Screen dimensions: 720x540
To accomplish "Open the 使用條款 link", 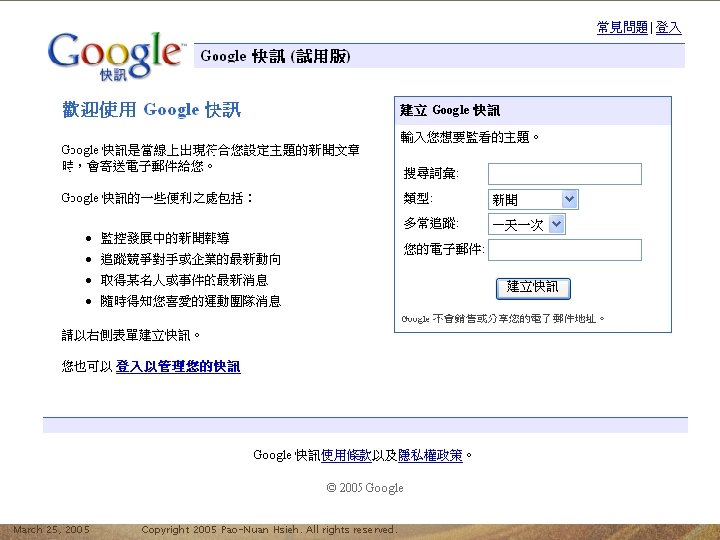I will point(346,455).
